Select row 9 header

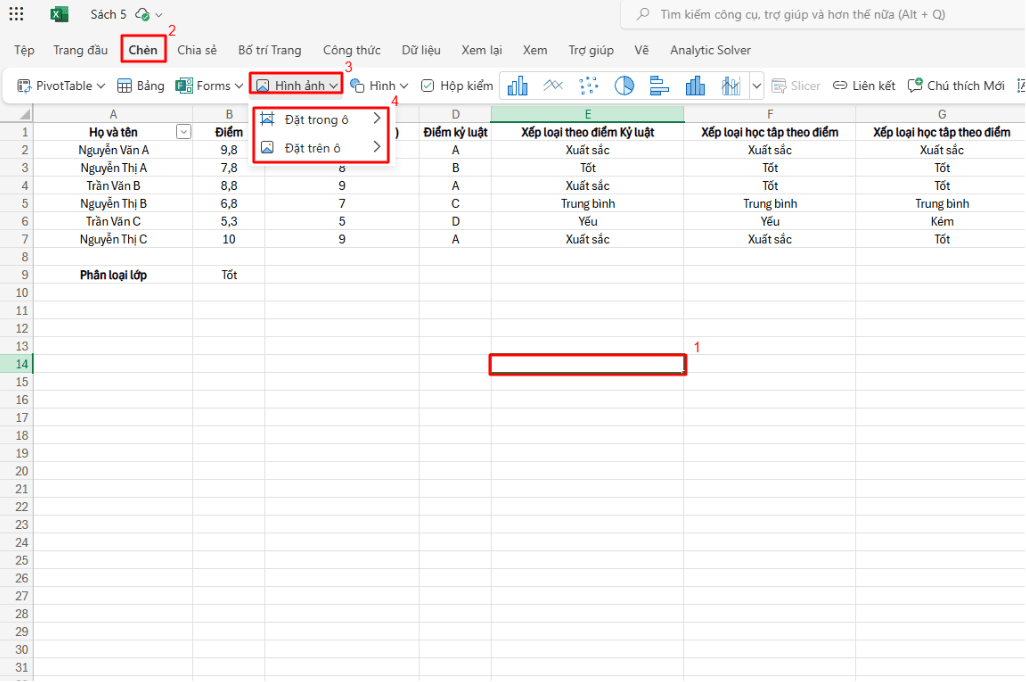(x=16, y=275)
